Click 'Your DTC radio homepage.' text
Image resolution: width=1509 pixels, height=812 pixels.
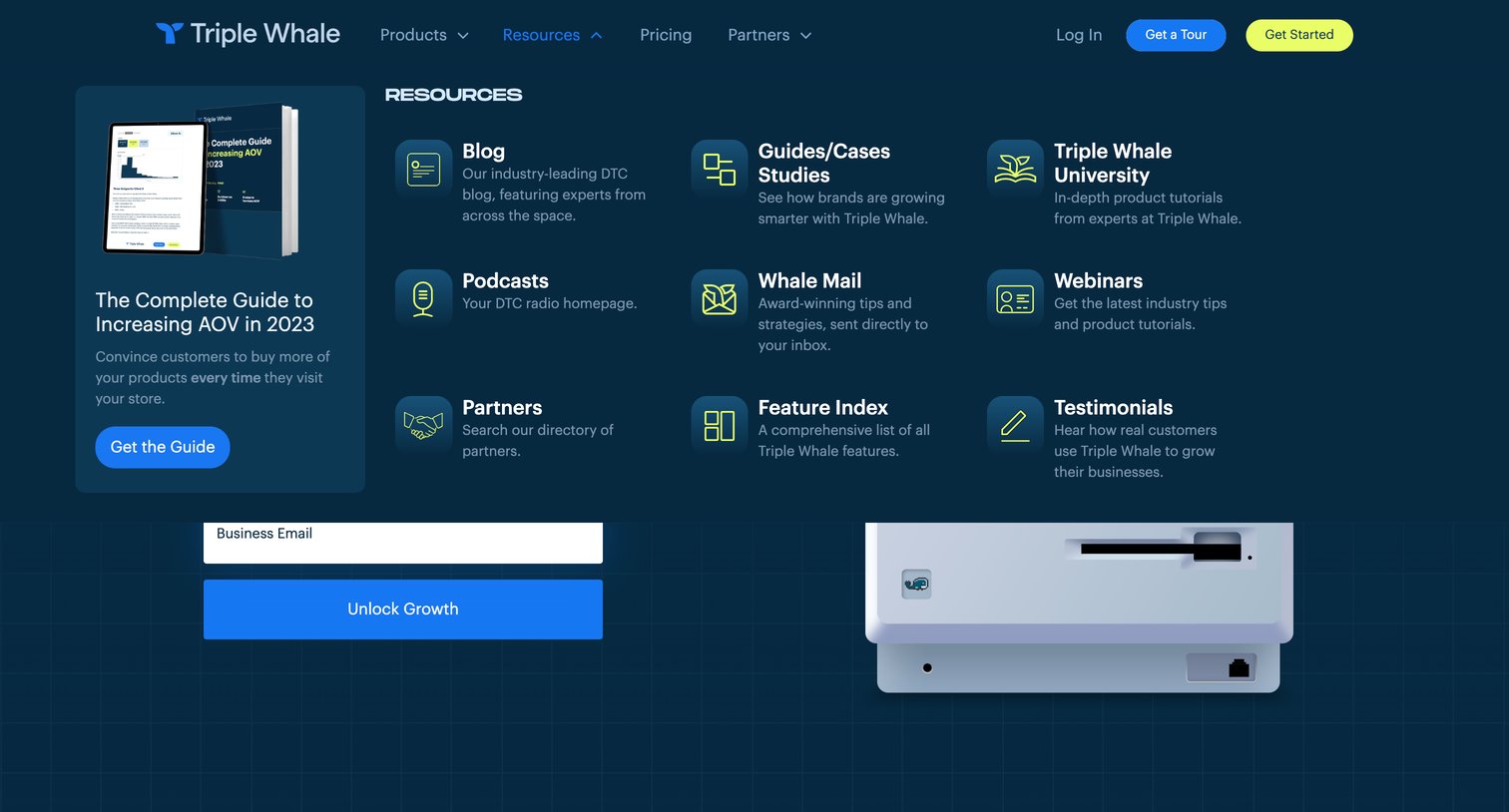tap(549, 303)
